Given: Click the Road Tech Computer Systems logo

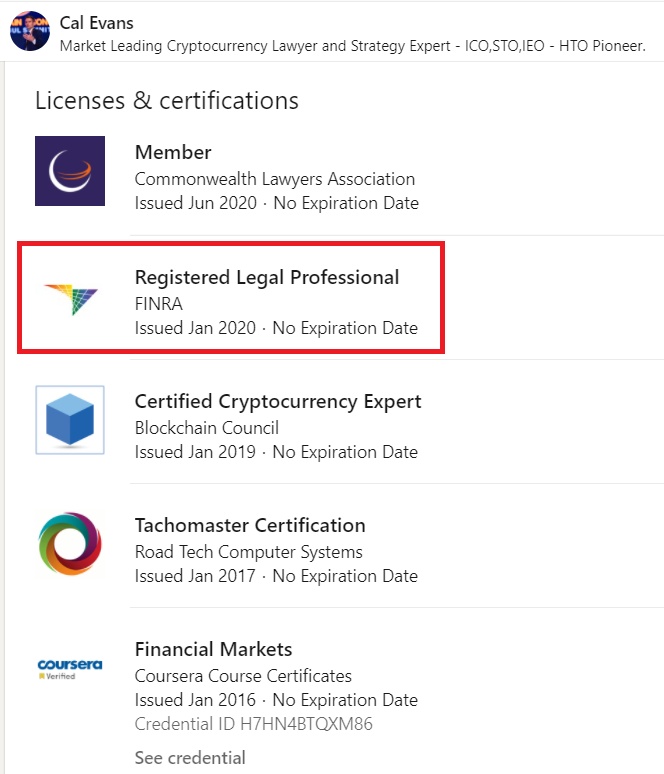Looking at the screenshot, I should (70, 543).
